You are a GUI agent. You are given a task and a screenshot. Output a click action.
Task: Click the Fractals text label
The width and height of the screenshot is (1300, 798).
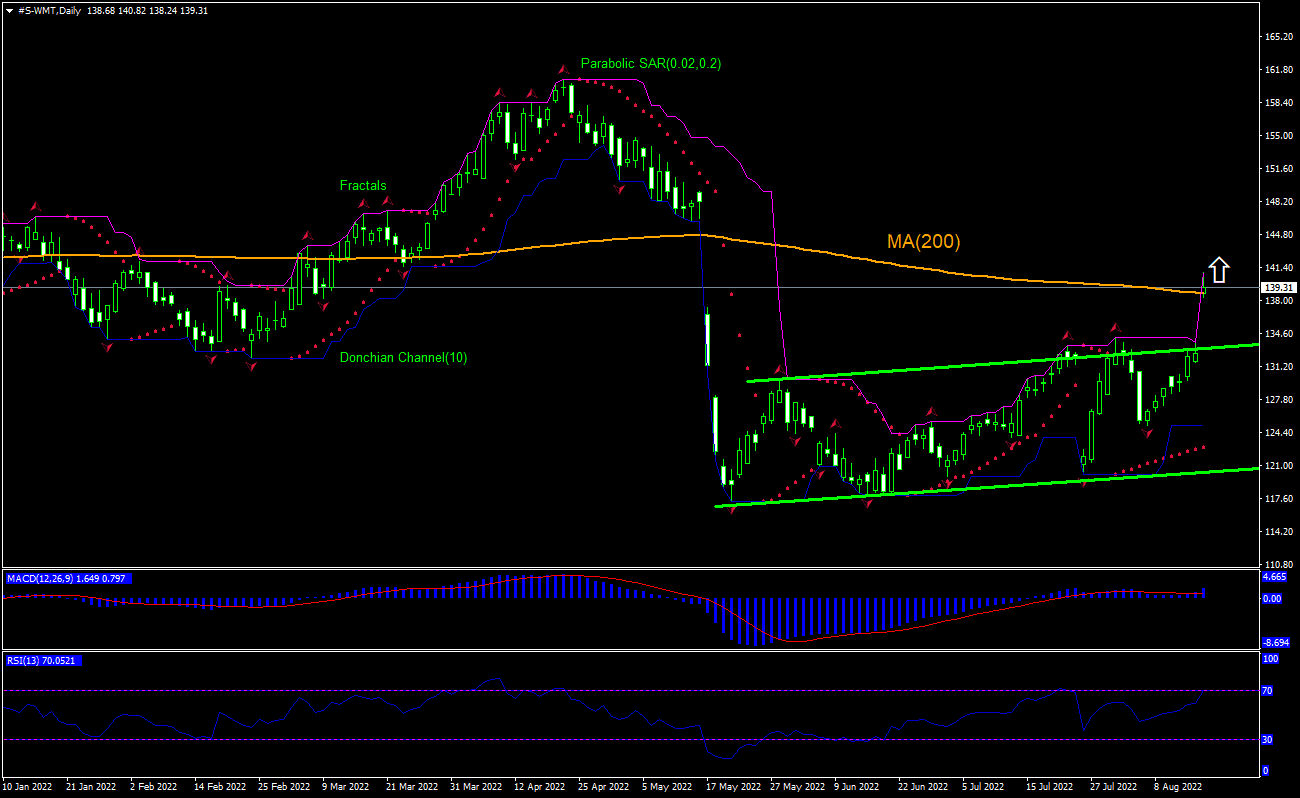coord(363,185)
